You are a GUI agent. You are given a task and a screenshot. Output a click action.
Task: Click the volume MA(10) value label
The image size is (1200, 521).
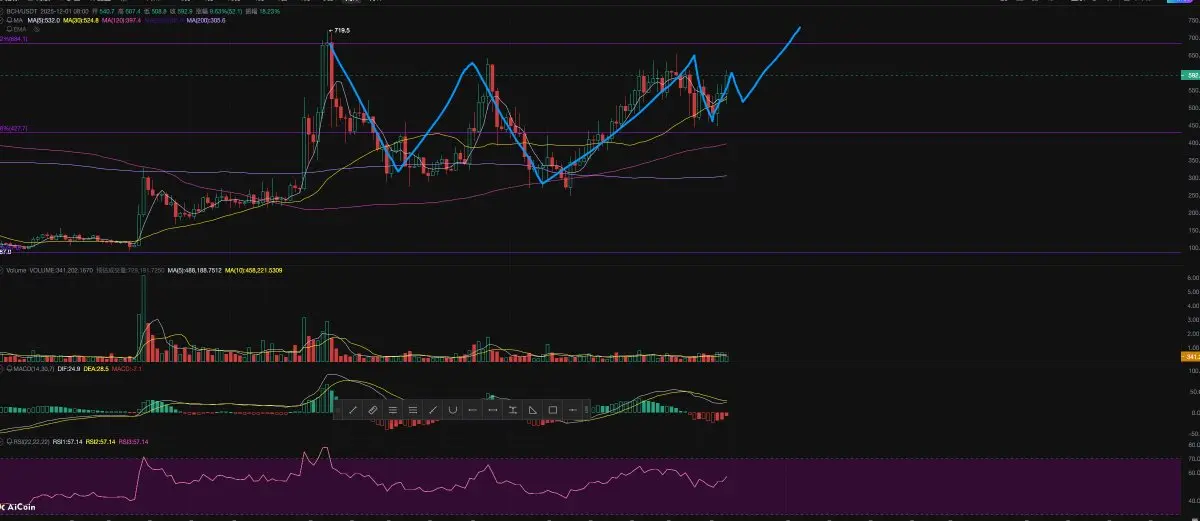[254, 270]
